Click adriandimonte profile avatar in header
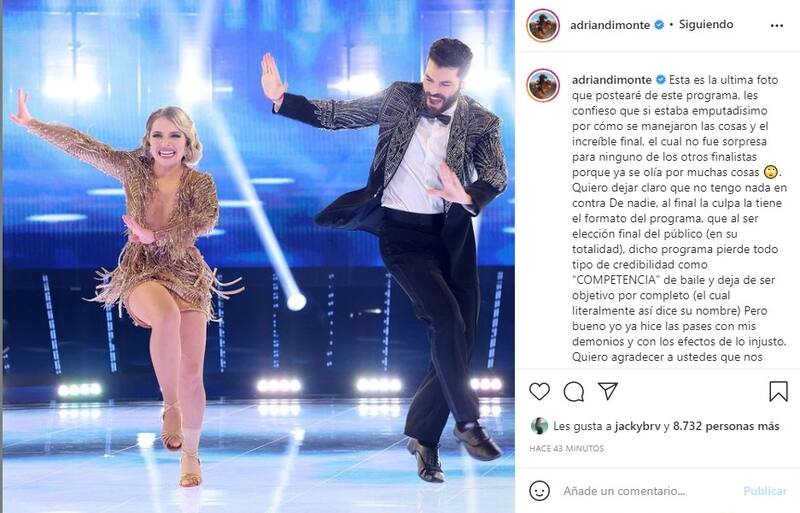Image resolution: width=800 pixels, height=513 pixels. point(543,25)
